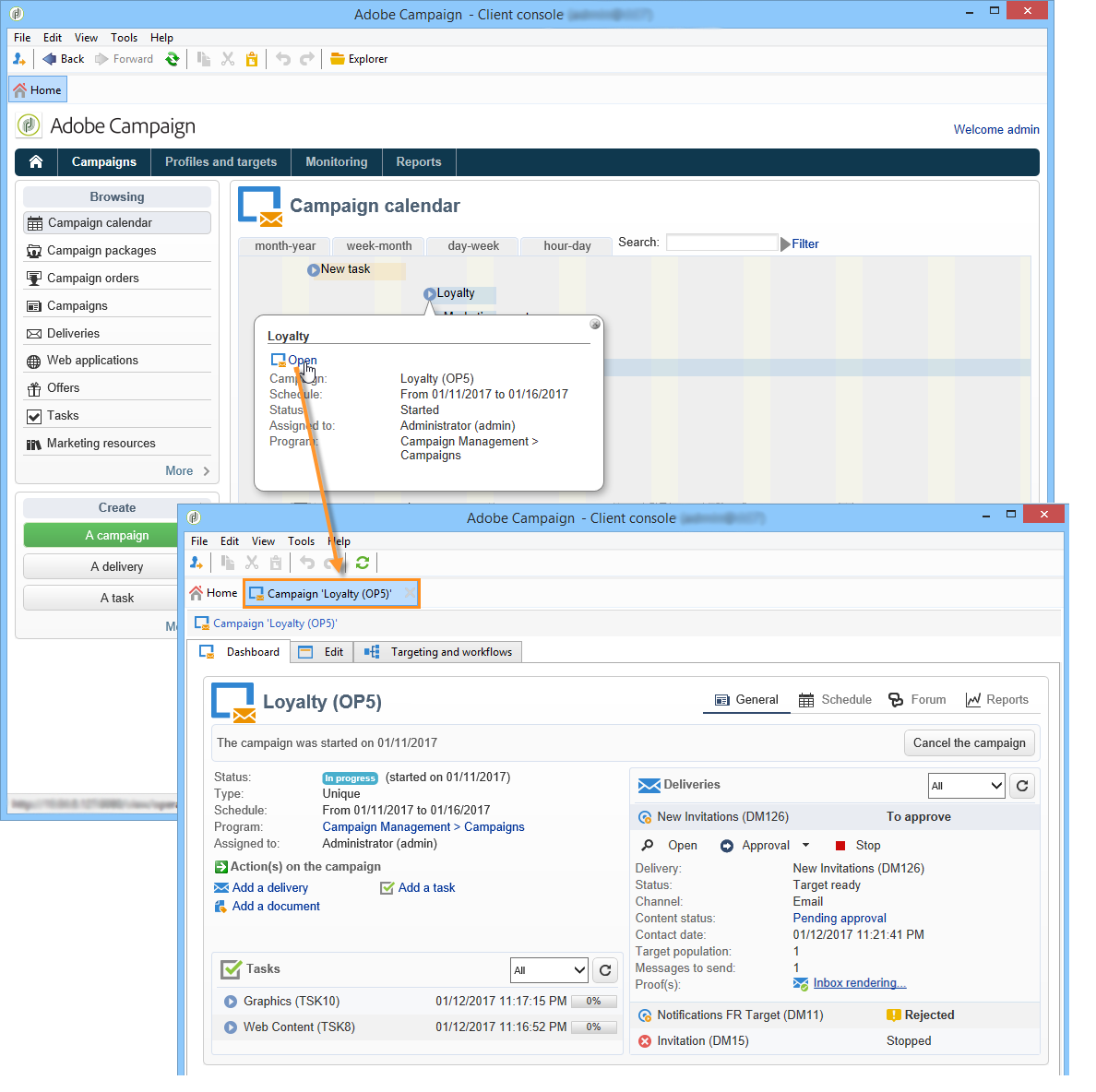Click Copy icon in main window toolbar
The image size is (1096, 1092).
(203, 59)
